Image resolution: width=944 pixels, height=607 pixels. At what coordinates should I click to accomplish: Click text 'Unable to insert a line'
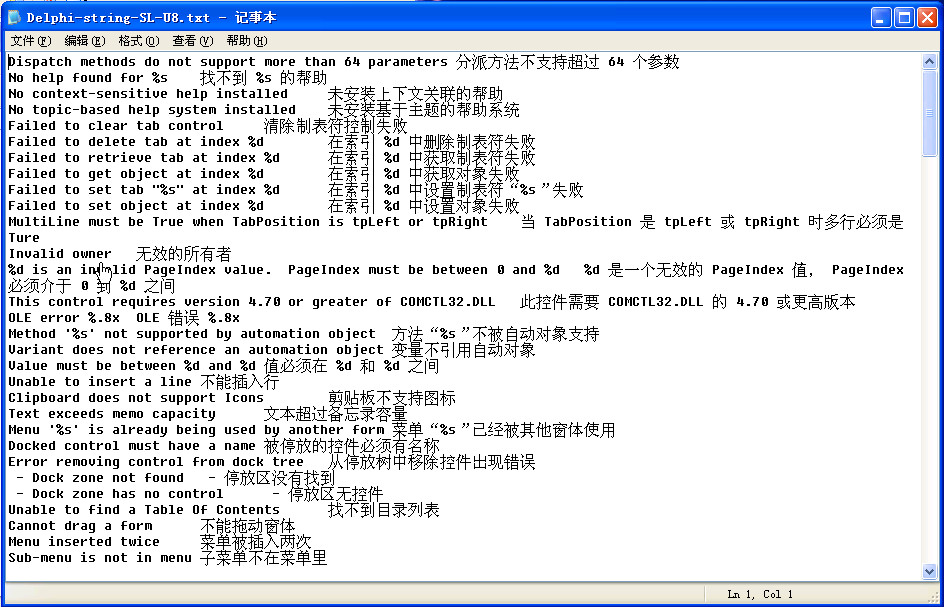[100, 382]
